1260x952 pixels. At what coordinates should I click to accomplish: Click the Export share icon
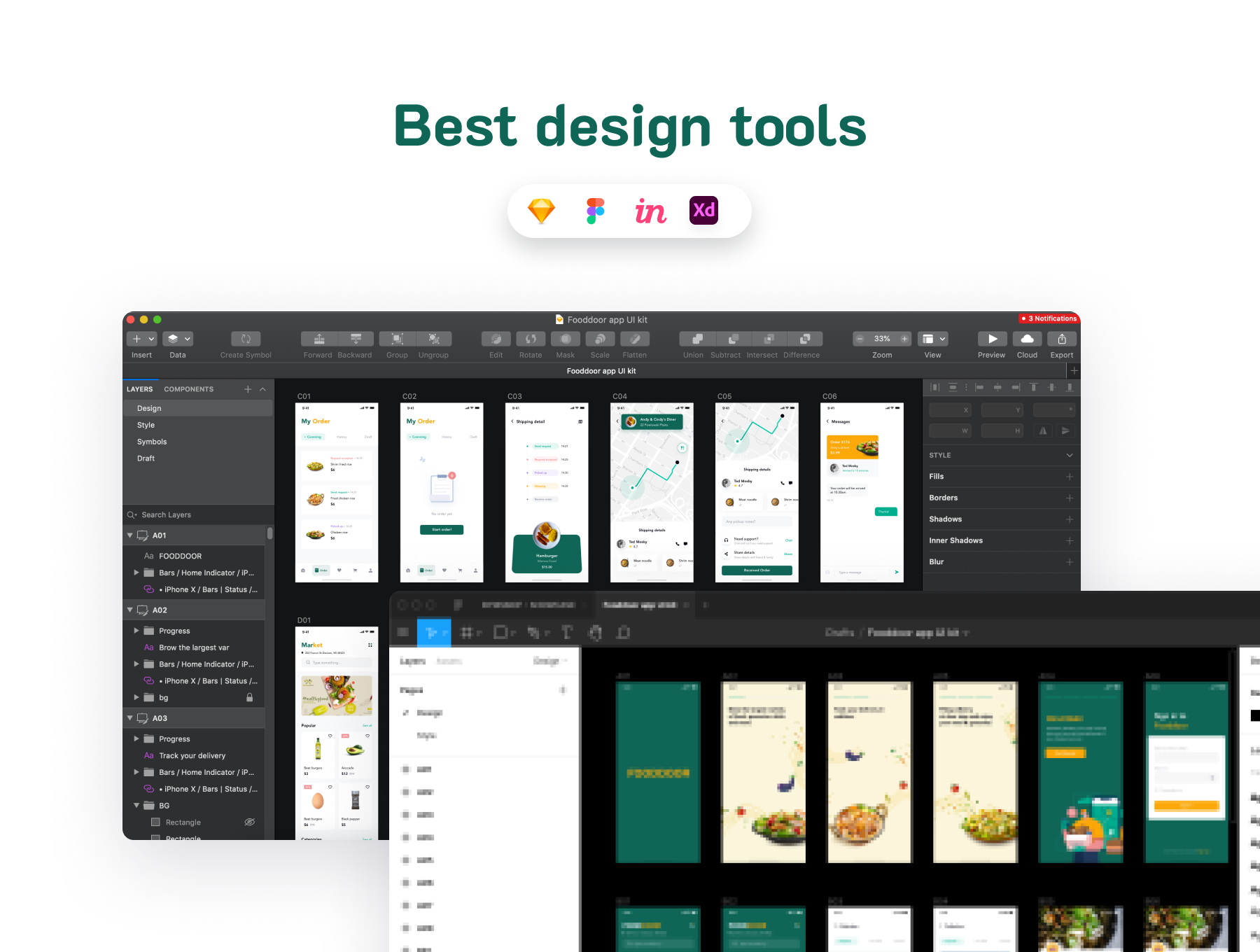click(x=1061, y=339)
